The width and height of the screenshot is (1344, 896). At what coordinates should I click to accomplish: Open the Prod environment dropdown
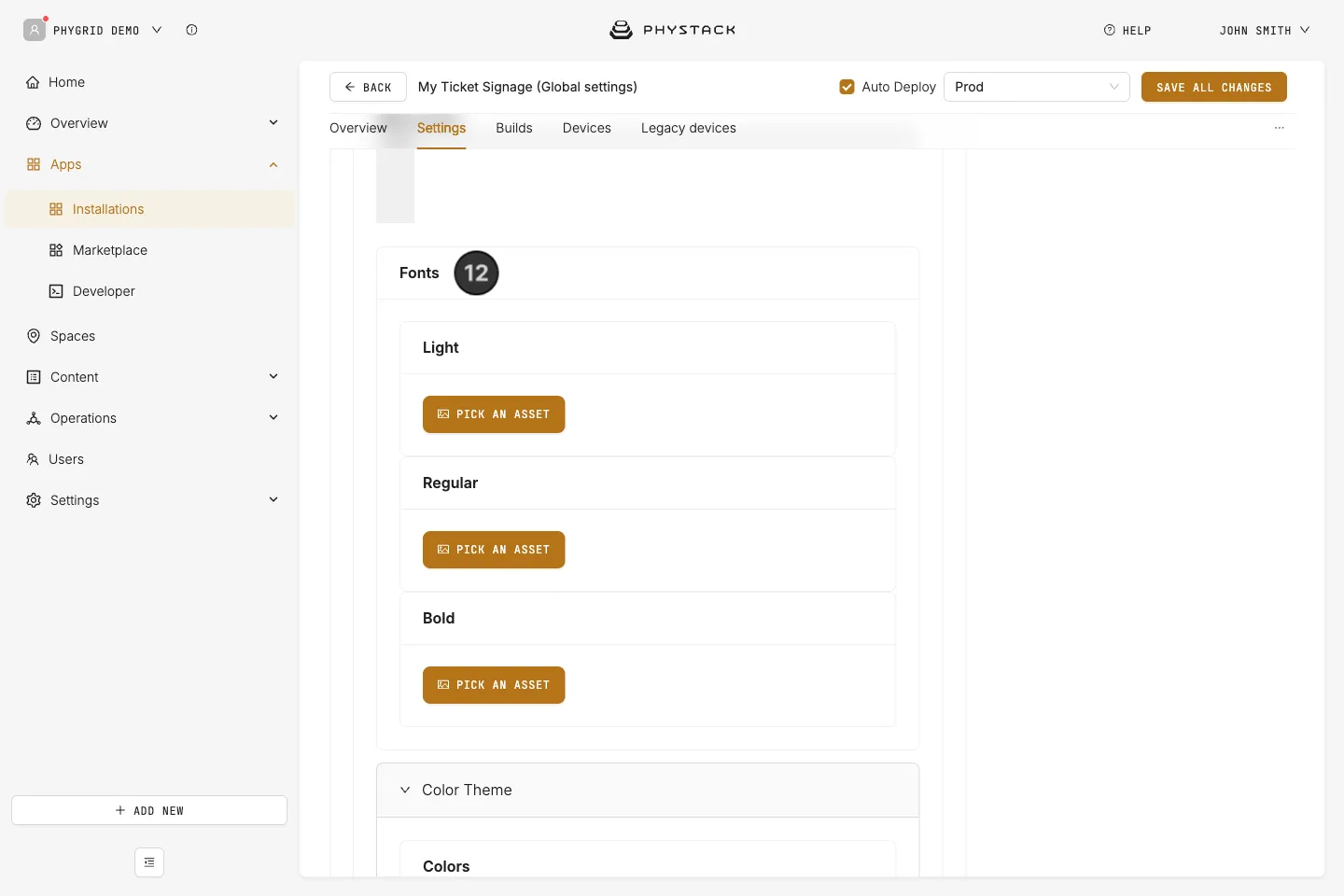coord(1037,87)
